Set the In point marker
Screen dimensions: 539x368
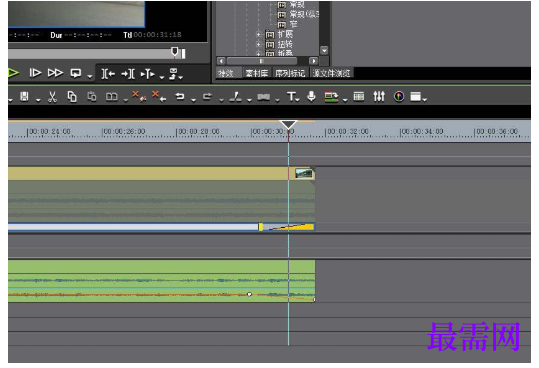pos(108,74)
